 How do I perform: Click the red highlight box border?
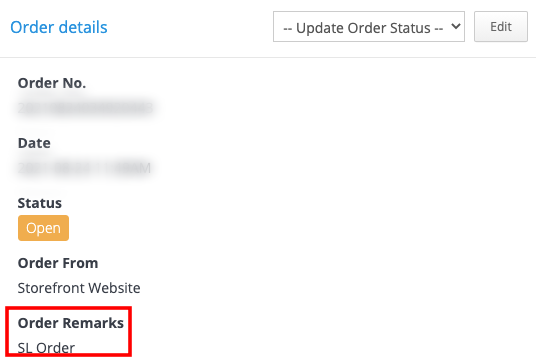68,308
